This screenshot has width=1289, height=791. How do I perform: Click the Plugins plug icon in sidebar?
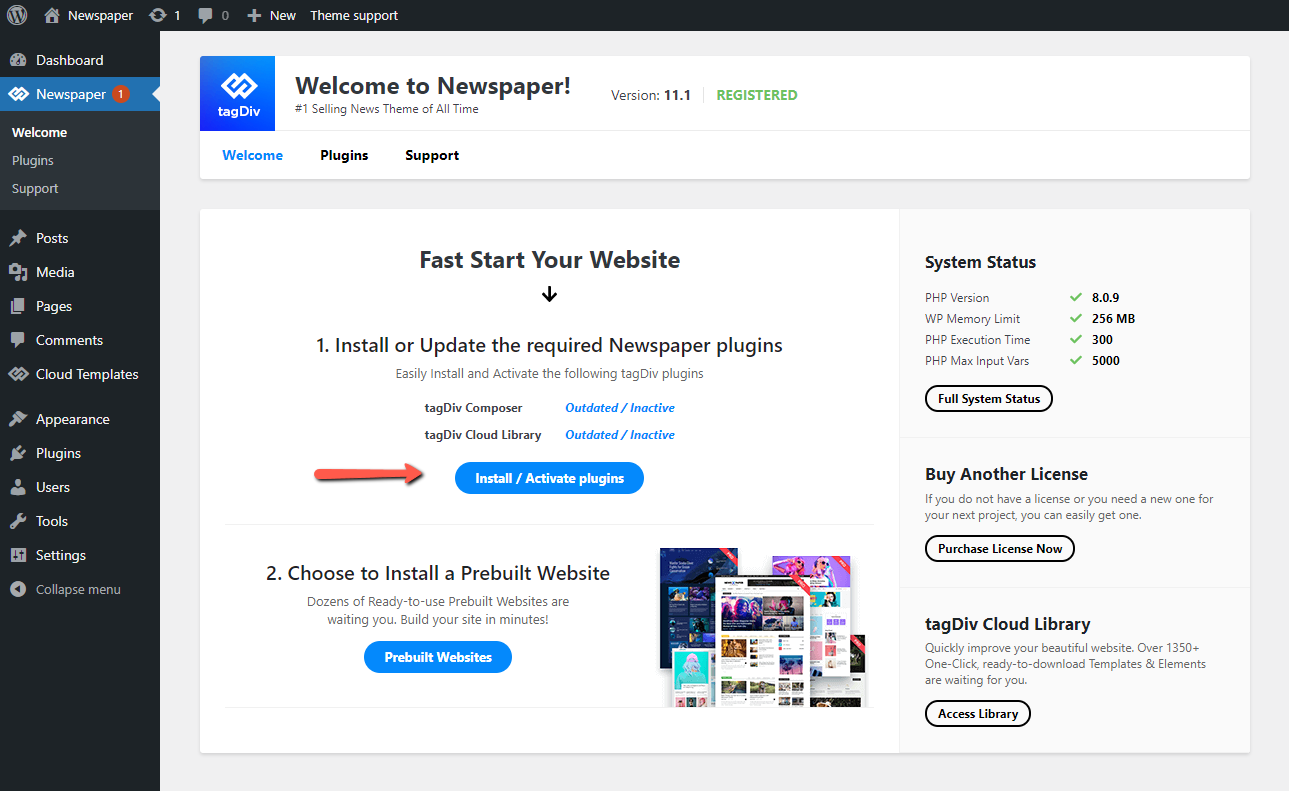point(18,453)
